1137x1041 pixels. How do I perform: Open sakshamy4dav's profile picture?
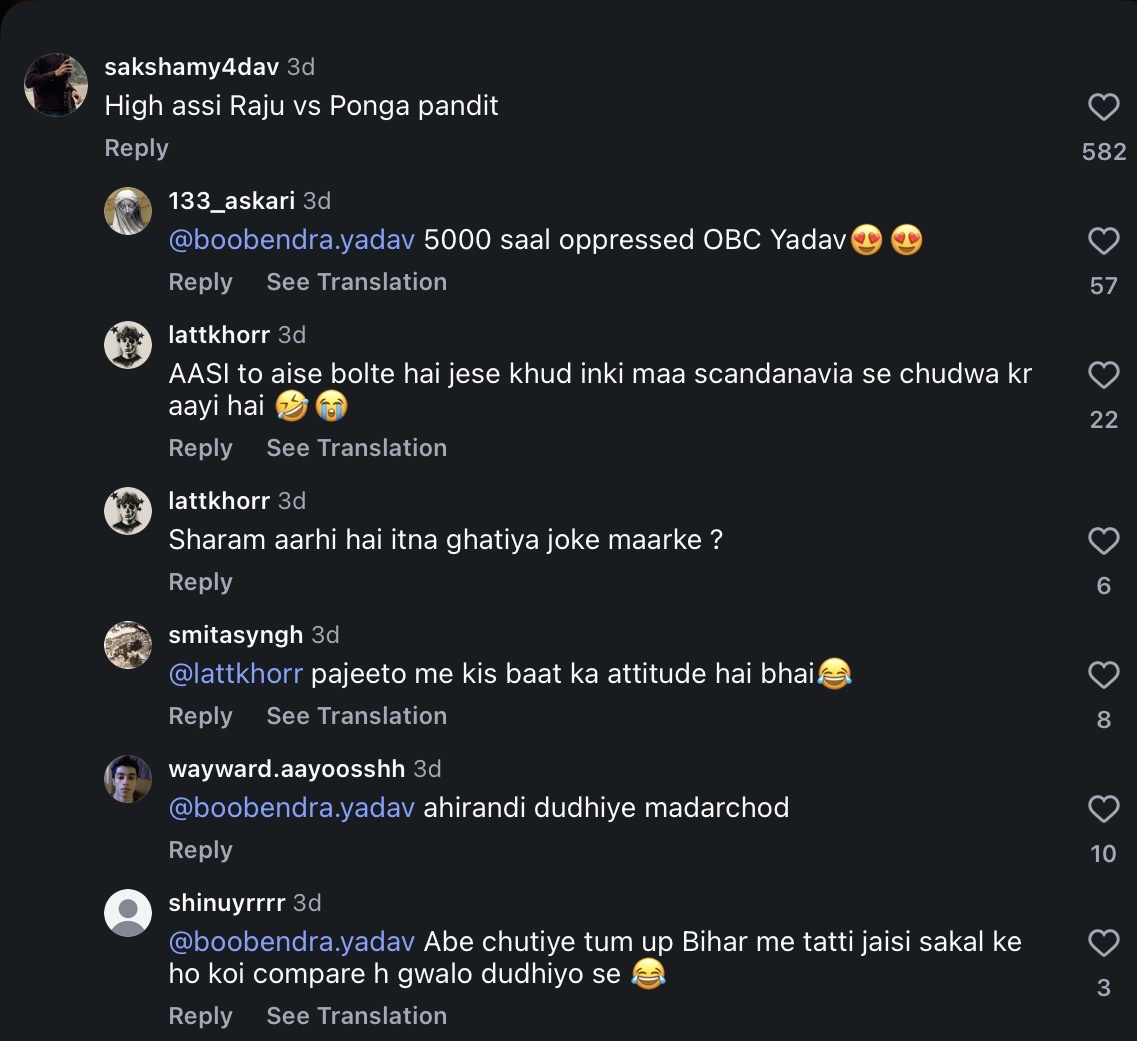[x=56, y=85]
